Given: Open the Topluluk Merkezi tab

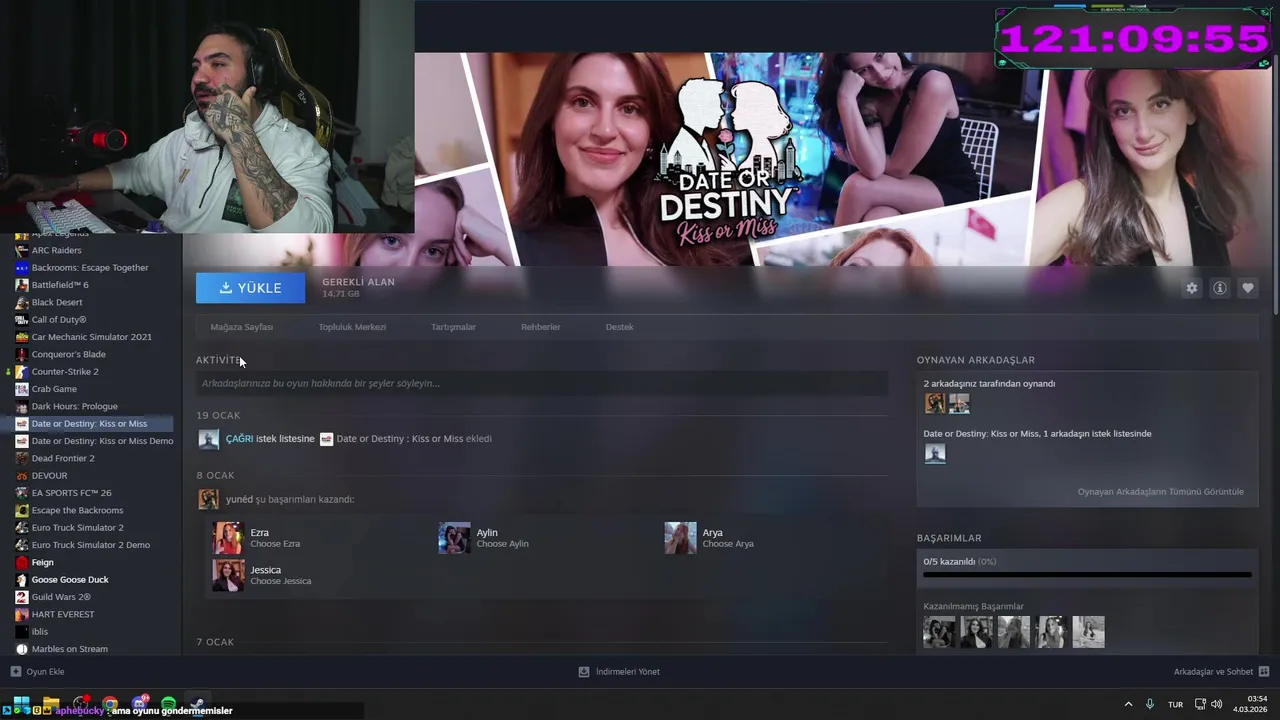Looking at the screenshot, I should pyautogui.click(x=352, y=327).
